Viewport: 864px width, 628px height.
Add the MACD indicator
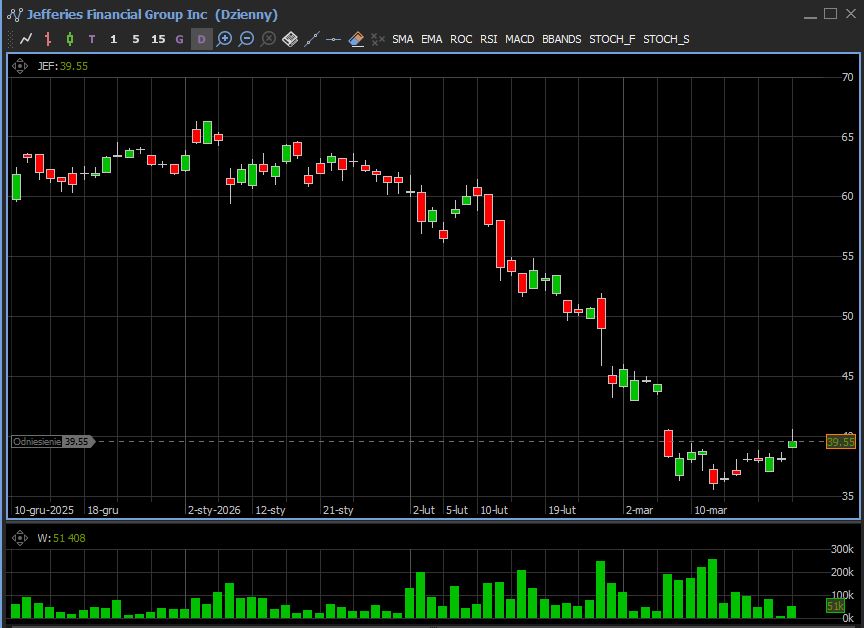point(519,39)
